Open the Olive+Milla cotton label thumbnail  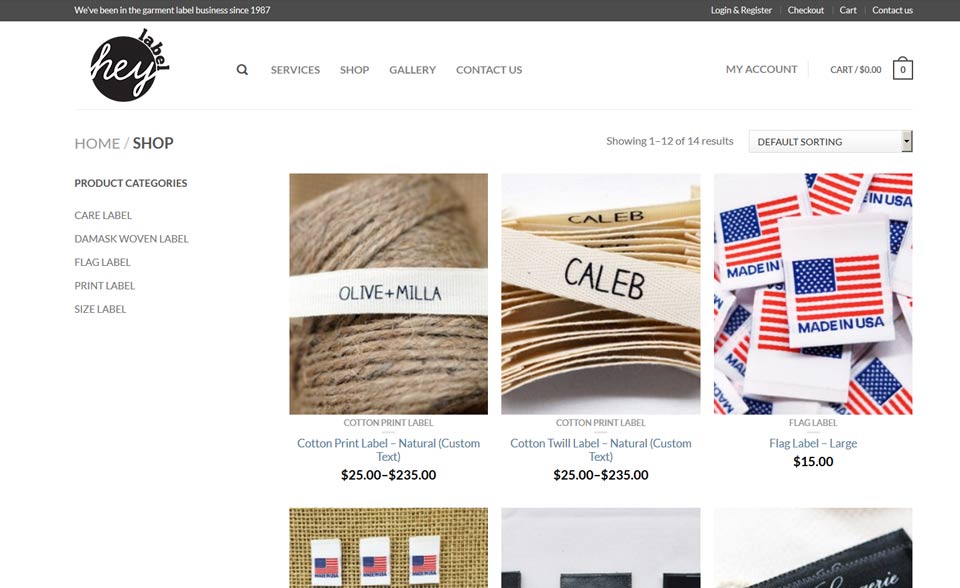pos(388,293)
